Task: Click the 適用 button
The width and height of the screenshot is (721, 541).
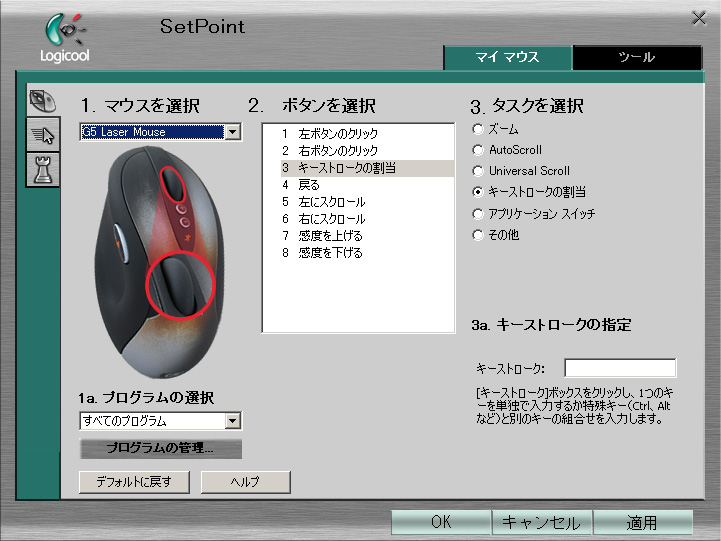Action: 642,522
